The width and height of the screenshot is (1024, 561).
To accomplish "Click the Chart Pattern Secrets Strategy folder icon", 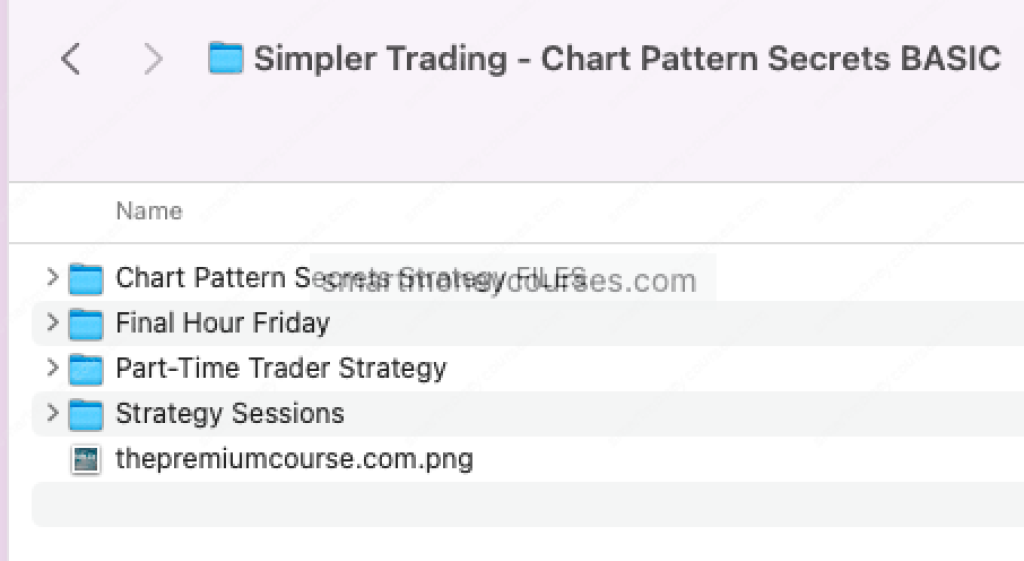I will 86,278.
